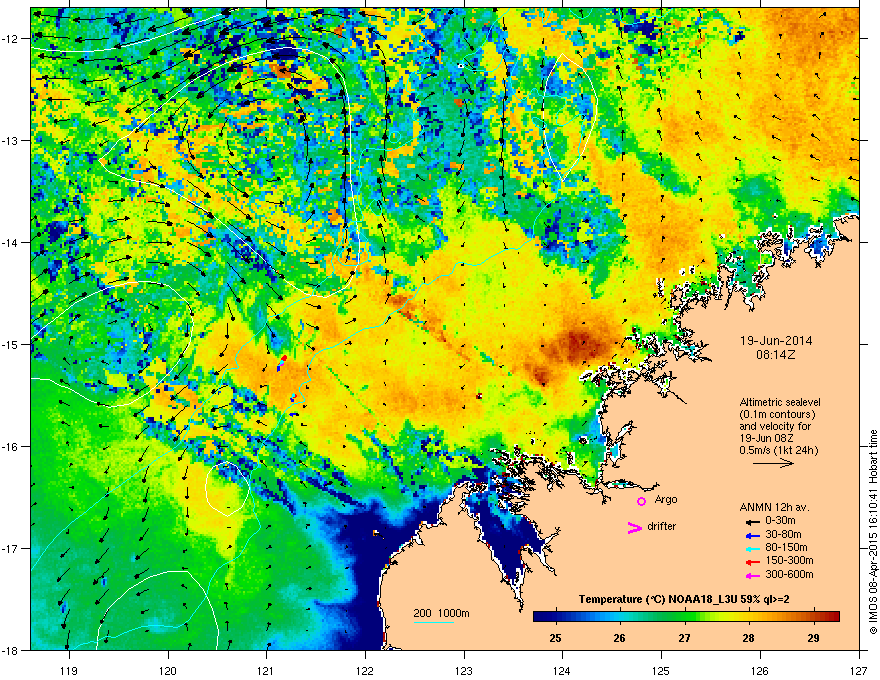Click the latitude axis label -18
The height and width of the screenshot is (680, 880).
click(10, 650)
